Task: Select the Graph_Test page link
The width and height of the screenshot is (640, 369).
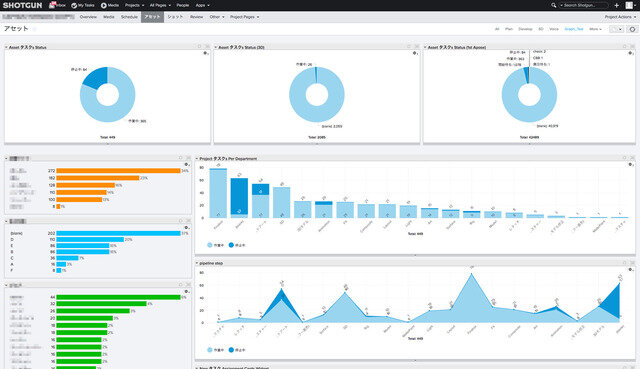Action: point(573,29)
